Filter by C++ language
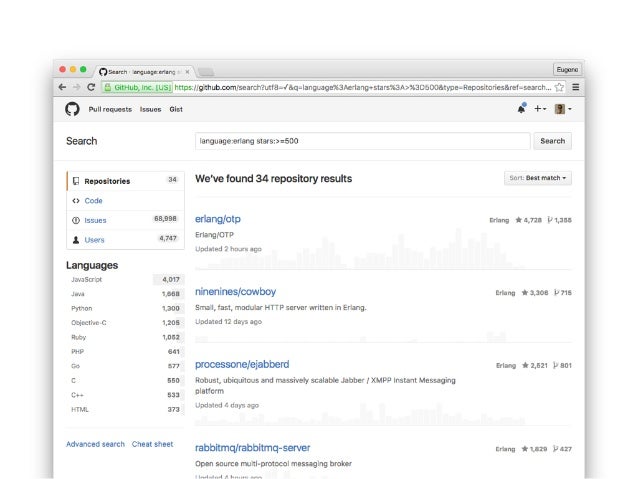This screenshot has width=638, height=479. (x=125, y=395)
